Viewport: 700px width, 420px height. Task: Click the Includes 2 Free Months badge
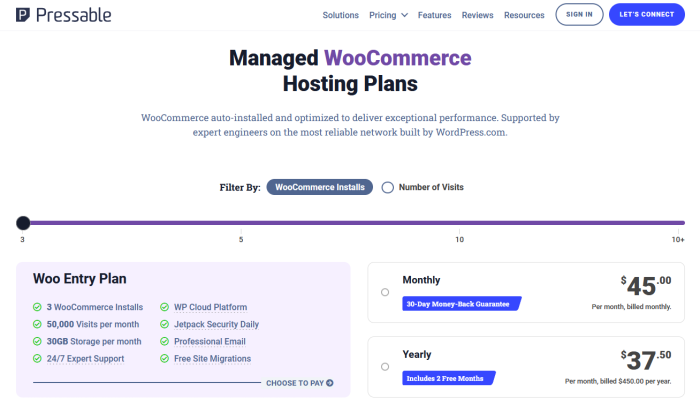tap(449, 378)
